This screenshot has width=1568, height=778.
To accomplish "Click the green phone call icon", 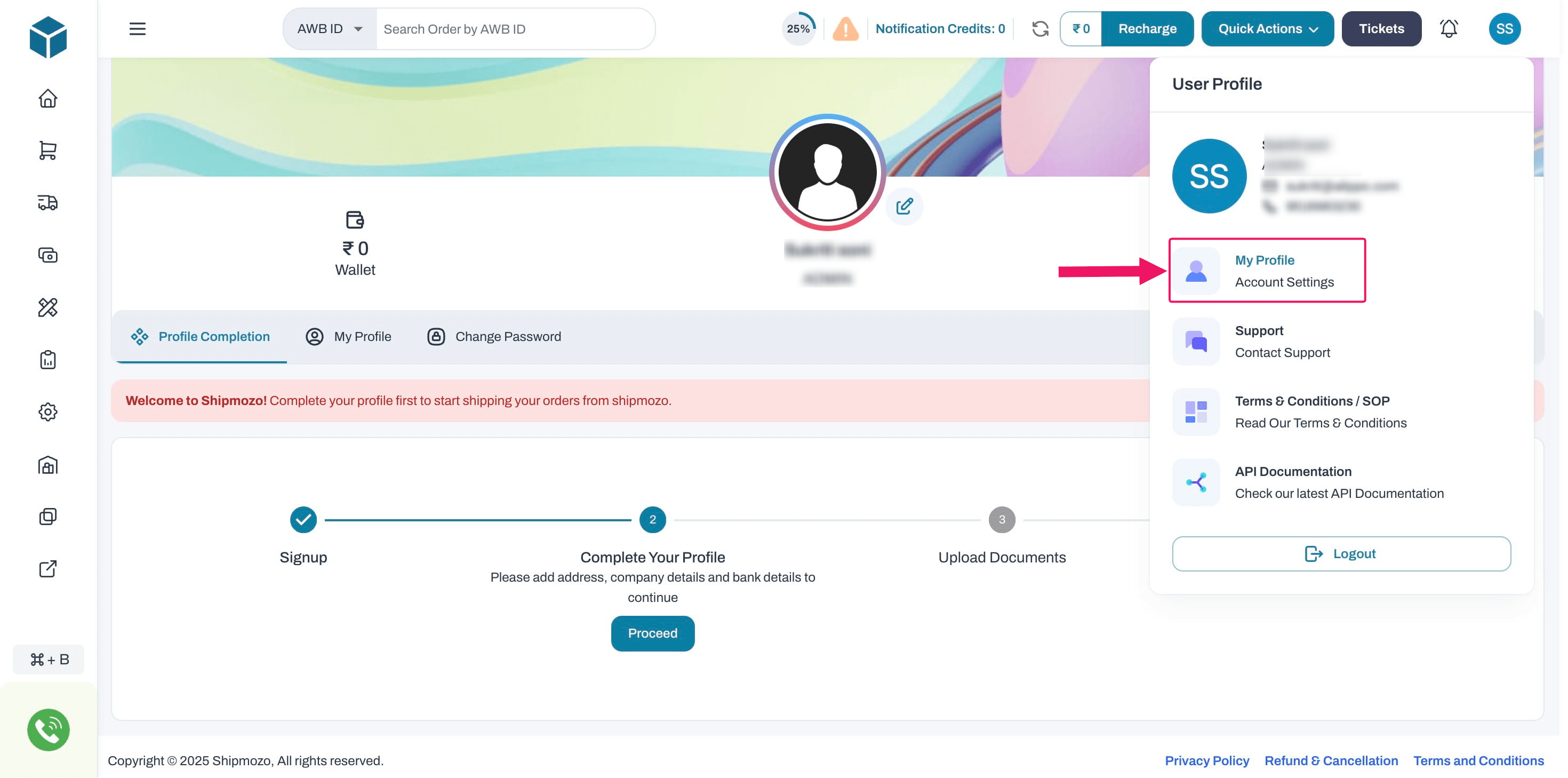I will (48, 729).
